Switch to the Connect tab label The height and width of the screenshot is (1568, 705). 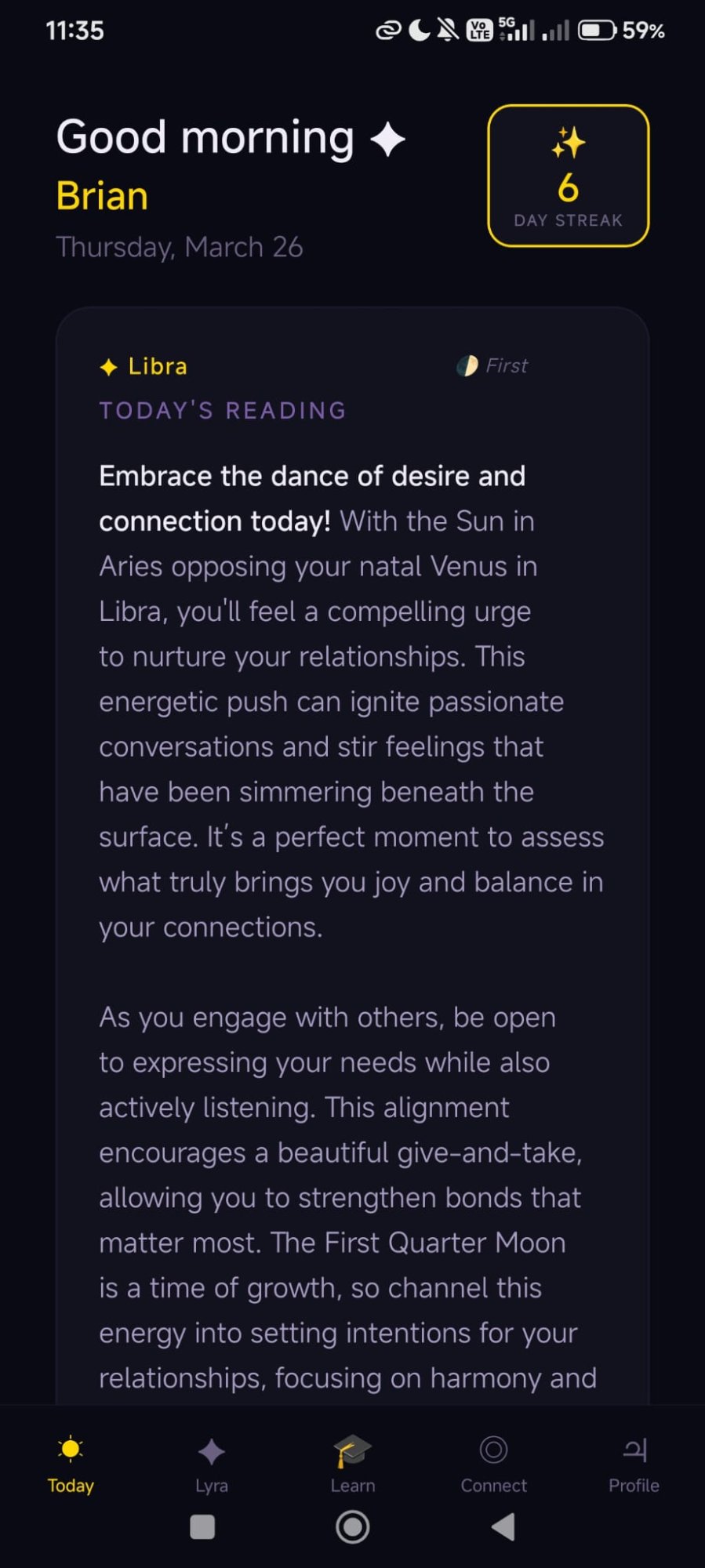[493, 1485]
